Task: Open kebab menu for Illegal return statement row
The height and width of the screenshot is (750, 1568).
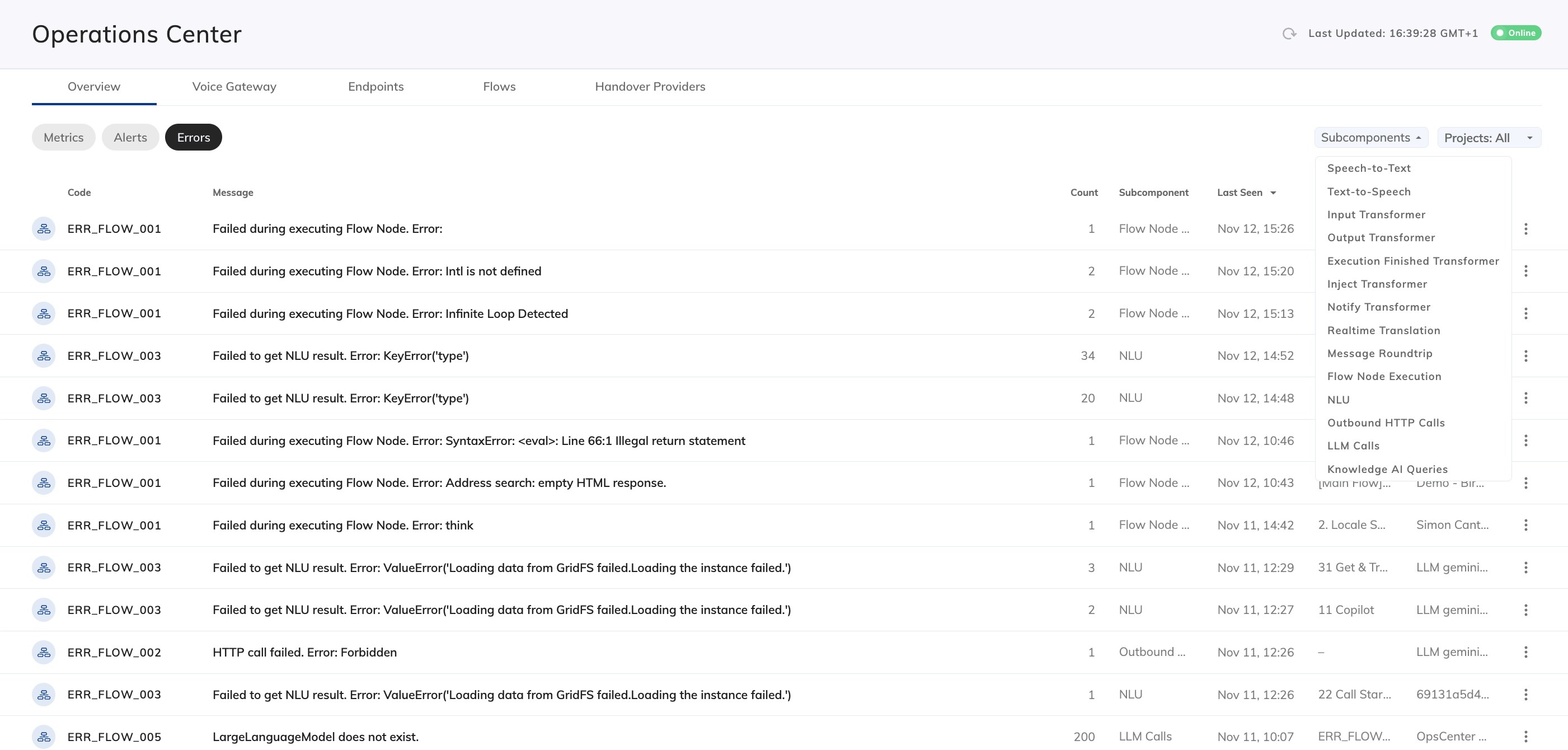Action: (x=1525, y=440)
